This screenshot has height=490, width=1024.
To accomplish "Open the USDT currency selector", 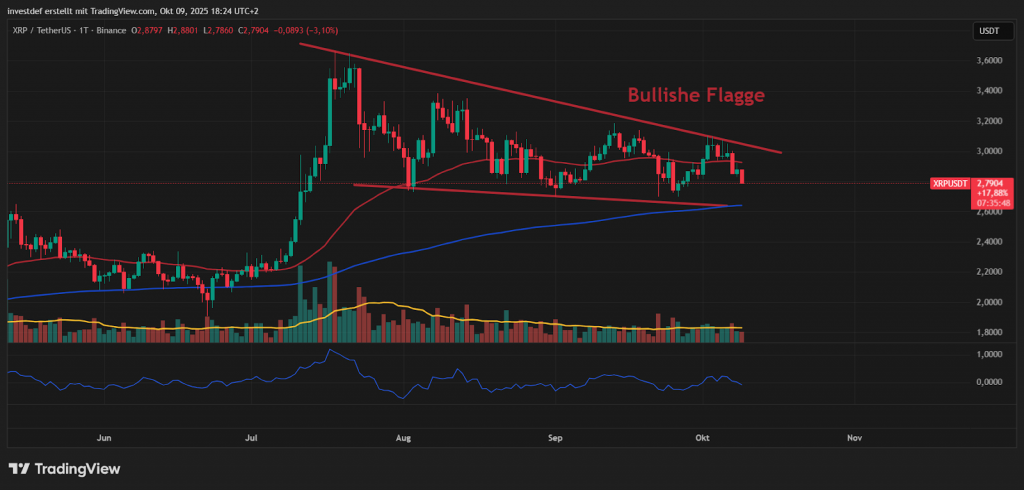I will coord(988,32).
